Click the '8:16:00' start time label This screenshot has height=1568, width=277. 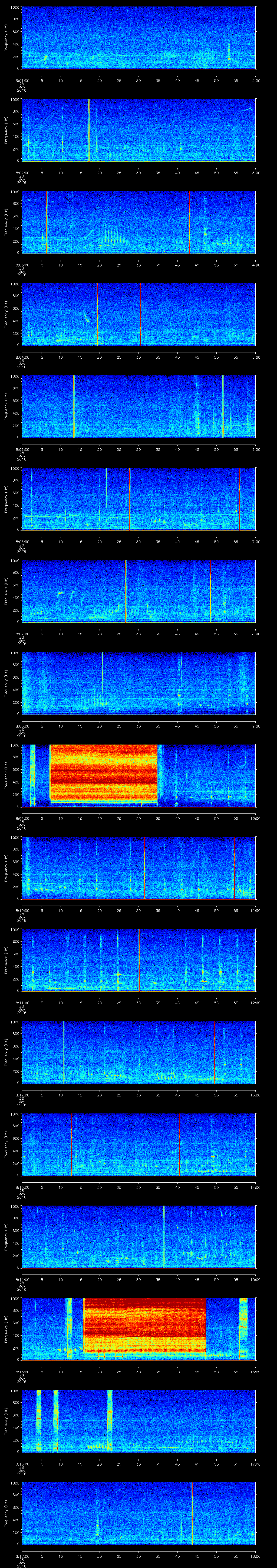click(x=22, y=1464)
